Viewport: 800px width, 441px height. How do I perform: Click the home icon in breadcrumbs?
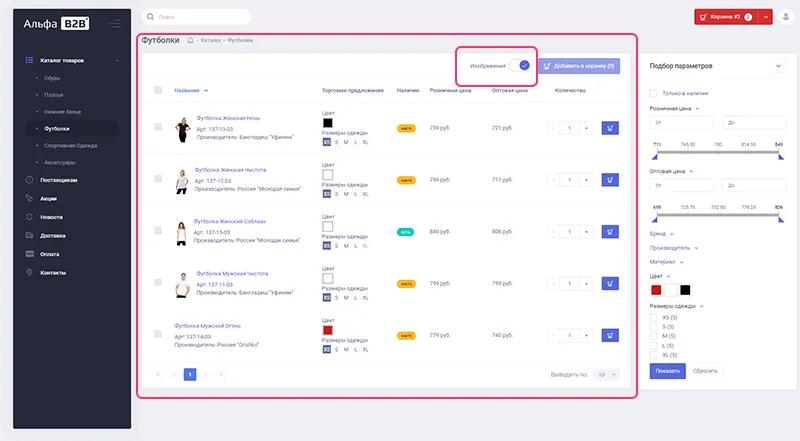pos(190,40)
